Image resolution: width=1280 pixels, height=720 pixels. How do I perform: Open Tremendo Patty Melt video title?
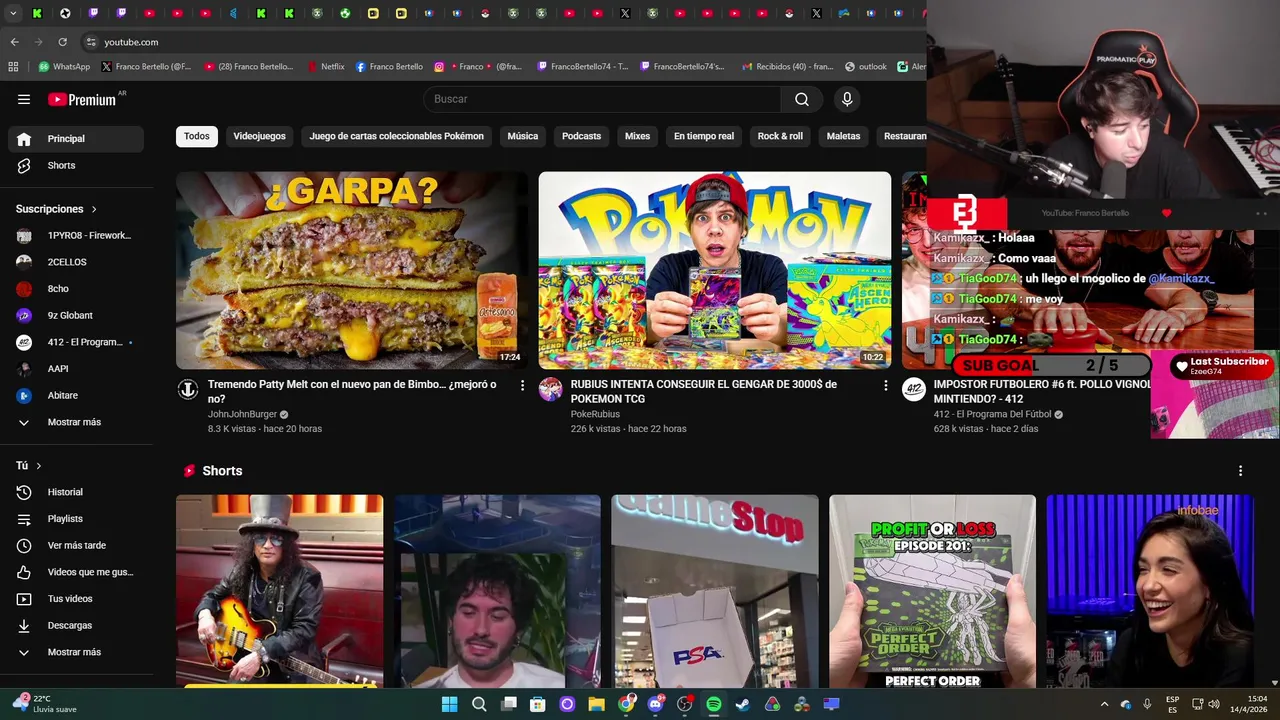[x=352, y=391]
